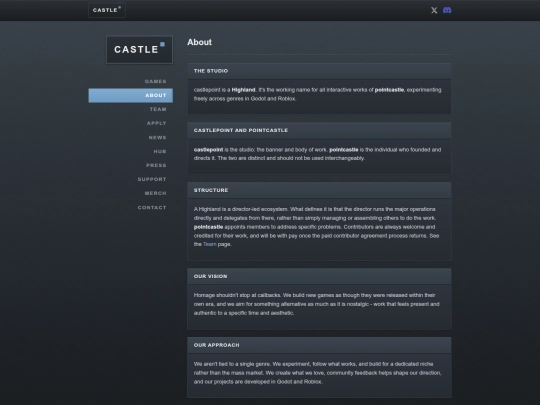Open the Support page

pos(152,179)
